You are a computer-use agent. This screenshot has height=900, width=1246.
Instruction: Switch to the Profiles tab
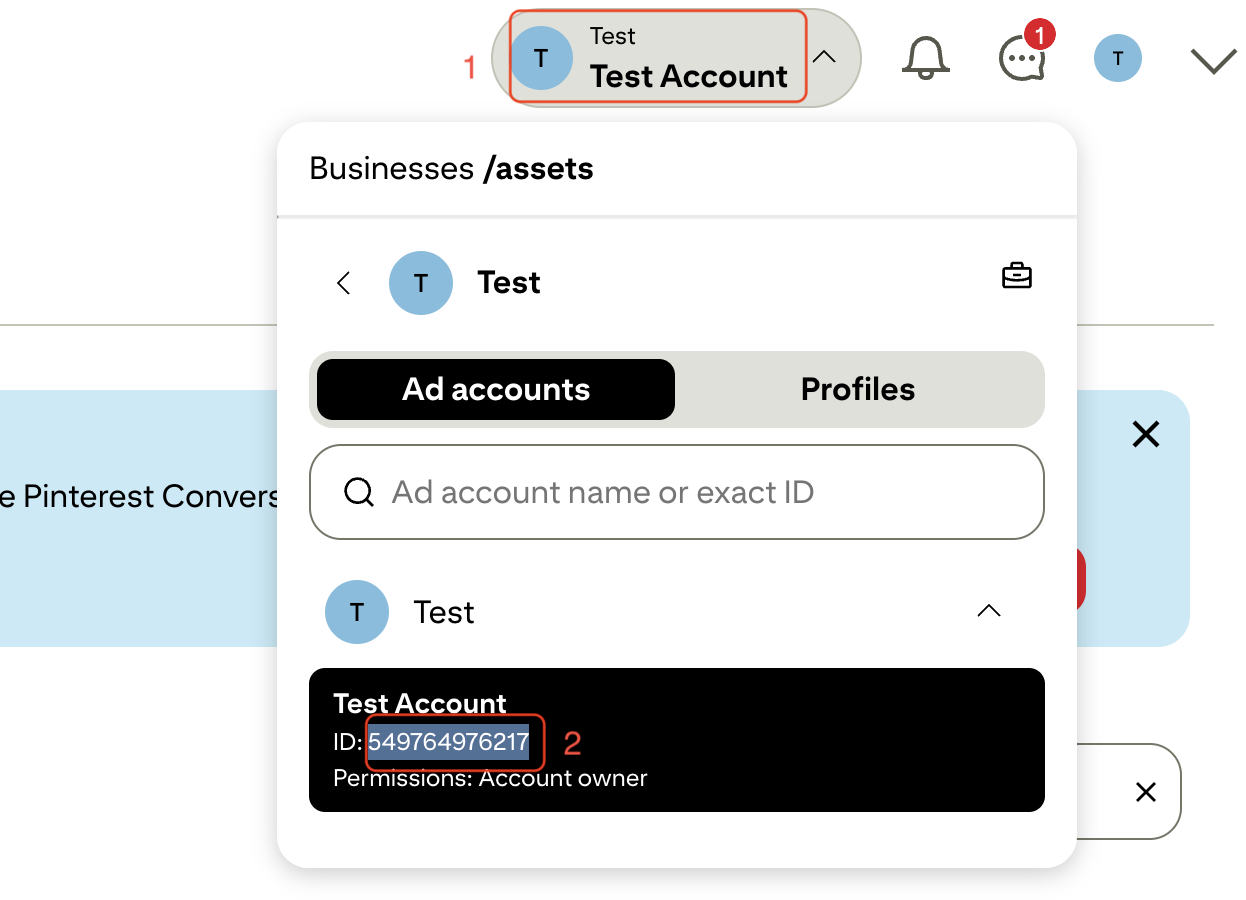pyautogui.click(x=857, y=389)
